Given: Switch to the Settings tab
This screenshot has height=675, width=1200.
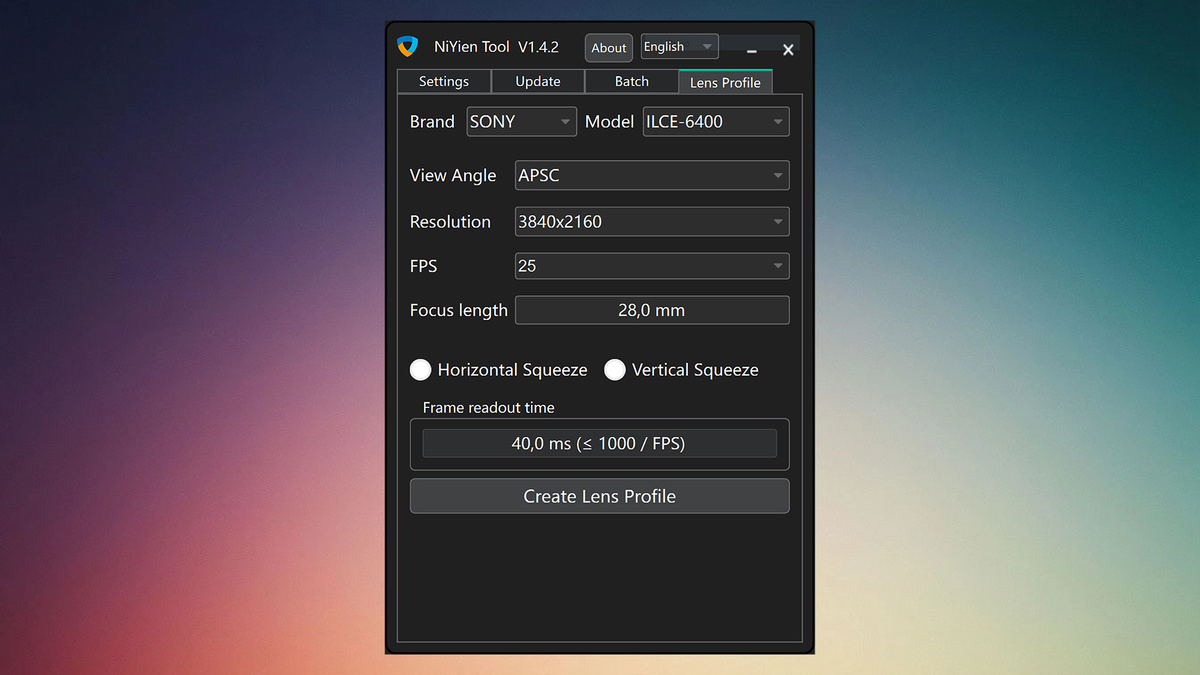Looking at the screenshot, I should (x=443, y=81).
